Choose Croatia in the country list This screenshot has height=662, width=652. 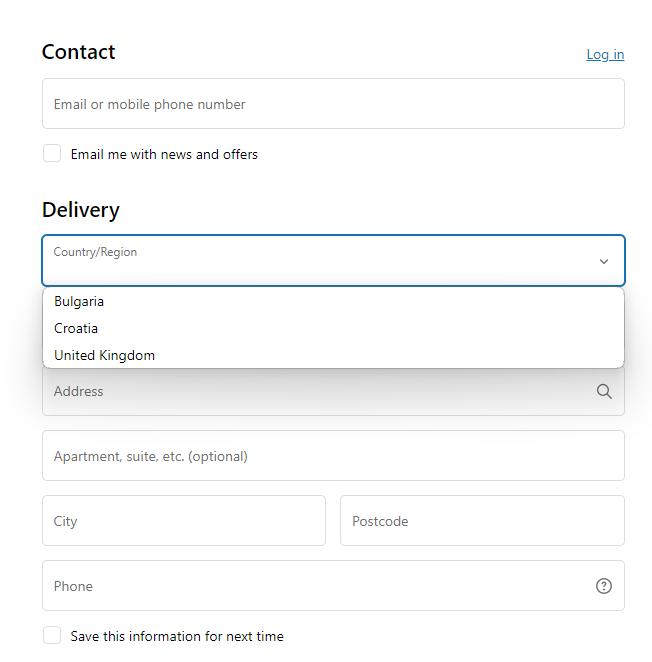[x=76, y=328]
